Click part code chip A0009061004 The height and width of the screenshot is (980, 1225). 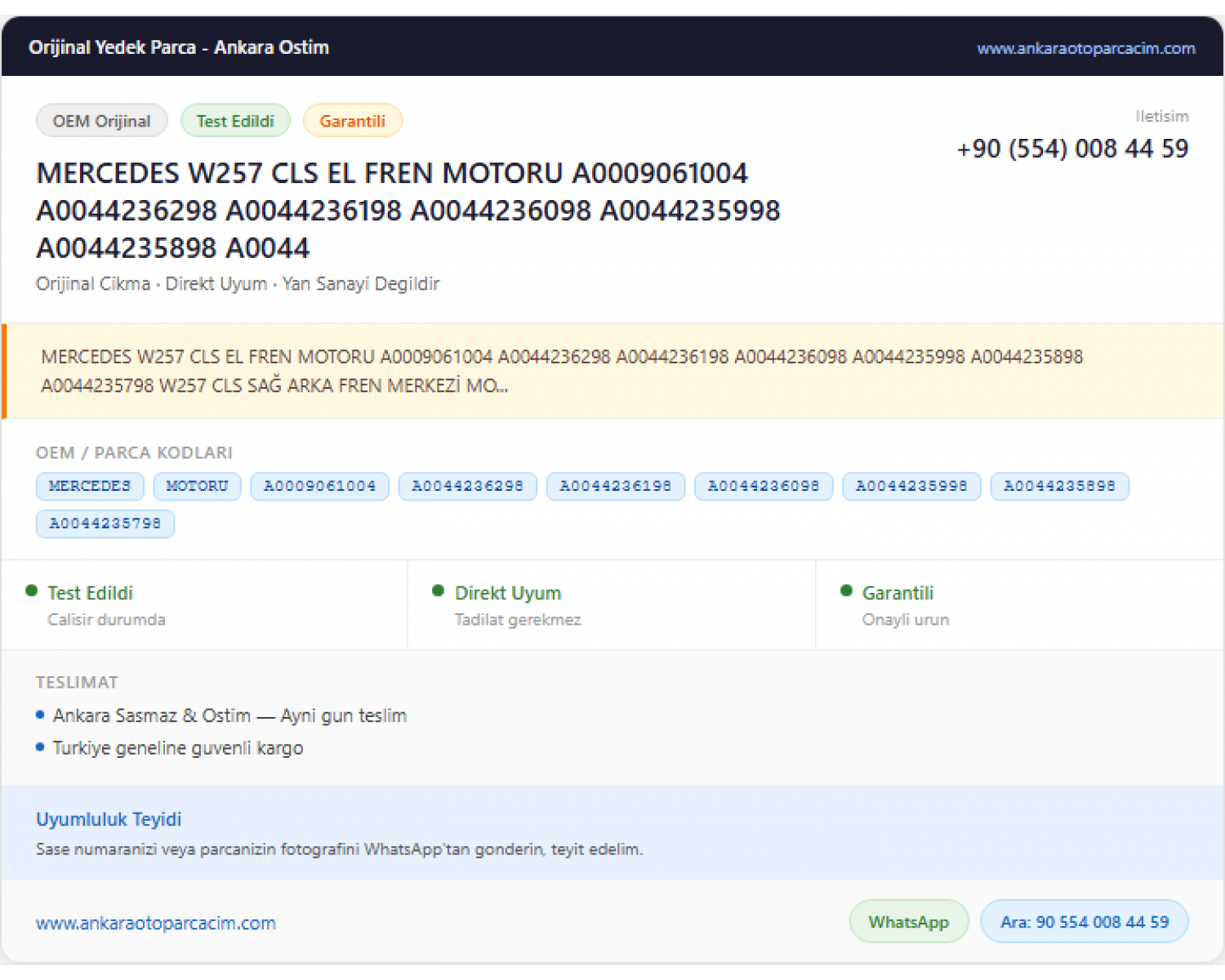click(319, 486)
